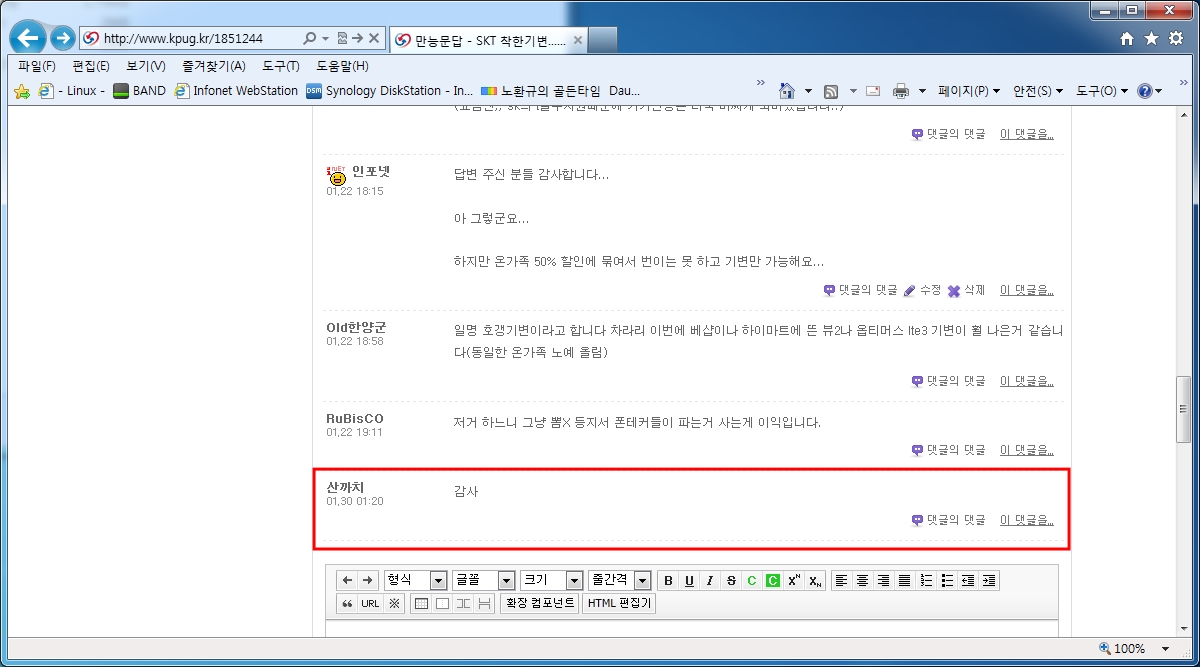Image resolution: width=1200 pixels, height=667 pixels.
Task: Click the editor undo arrow icon
Action: [347, 580]
